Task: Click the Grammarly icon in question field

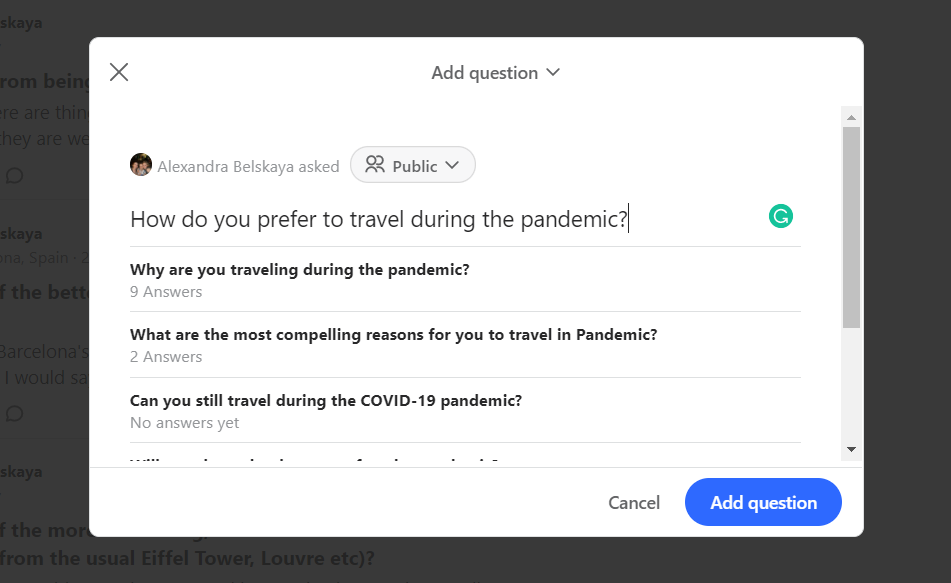Action: tap(780, 216)
